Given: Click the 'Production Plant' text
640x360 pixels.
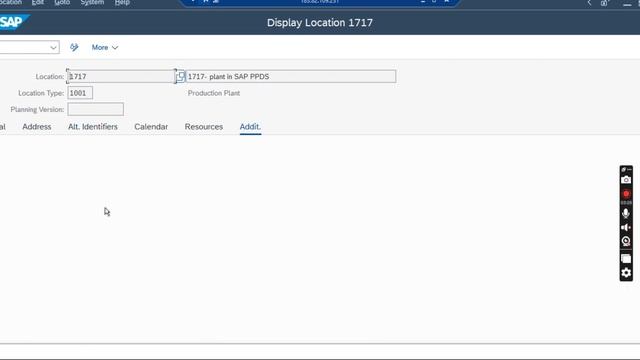Looking at the screenshot, I should click(x=214, y=93).
